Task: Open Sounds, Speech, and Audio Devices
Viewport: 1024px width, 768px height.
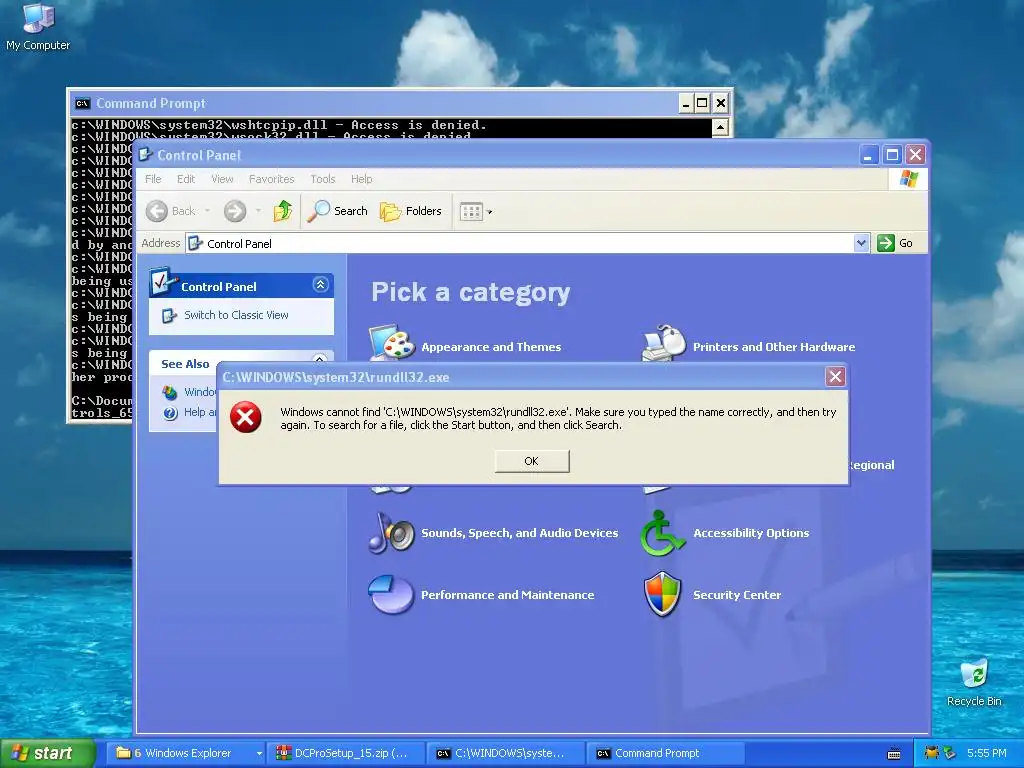Action: click(519, 533)
